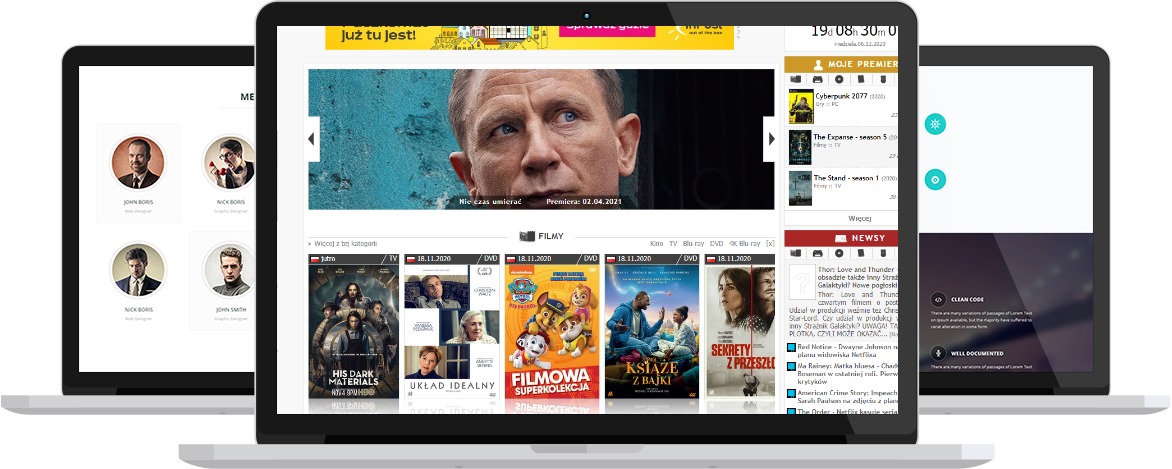The width and height of the screenshot is (1172, 469).
Task: Click the 'Nie czas umierać' caption text
Action: pyautogui.click(x=490, y=202)
